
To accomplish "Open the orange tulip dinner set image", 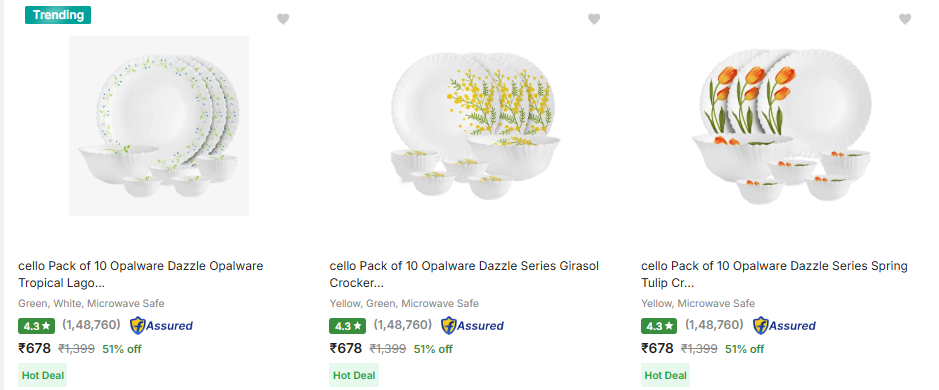I will coord(784,127).
